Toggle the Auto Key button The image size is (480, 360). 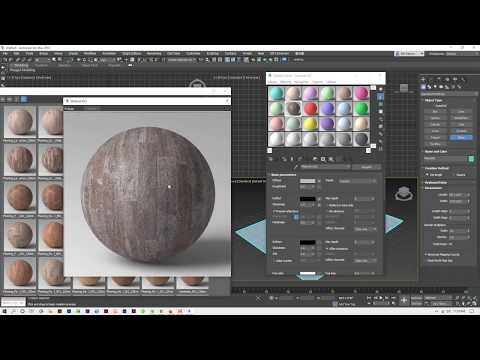click(416, 298)
